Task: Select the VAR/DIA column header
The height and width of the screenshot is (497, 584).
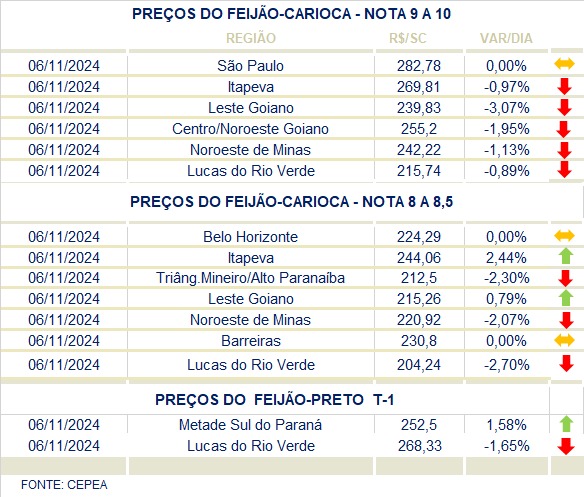Action: pos(506,38)
